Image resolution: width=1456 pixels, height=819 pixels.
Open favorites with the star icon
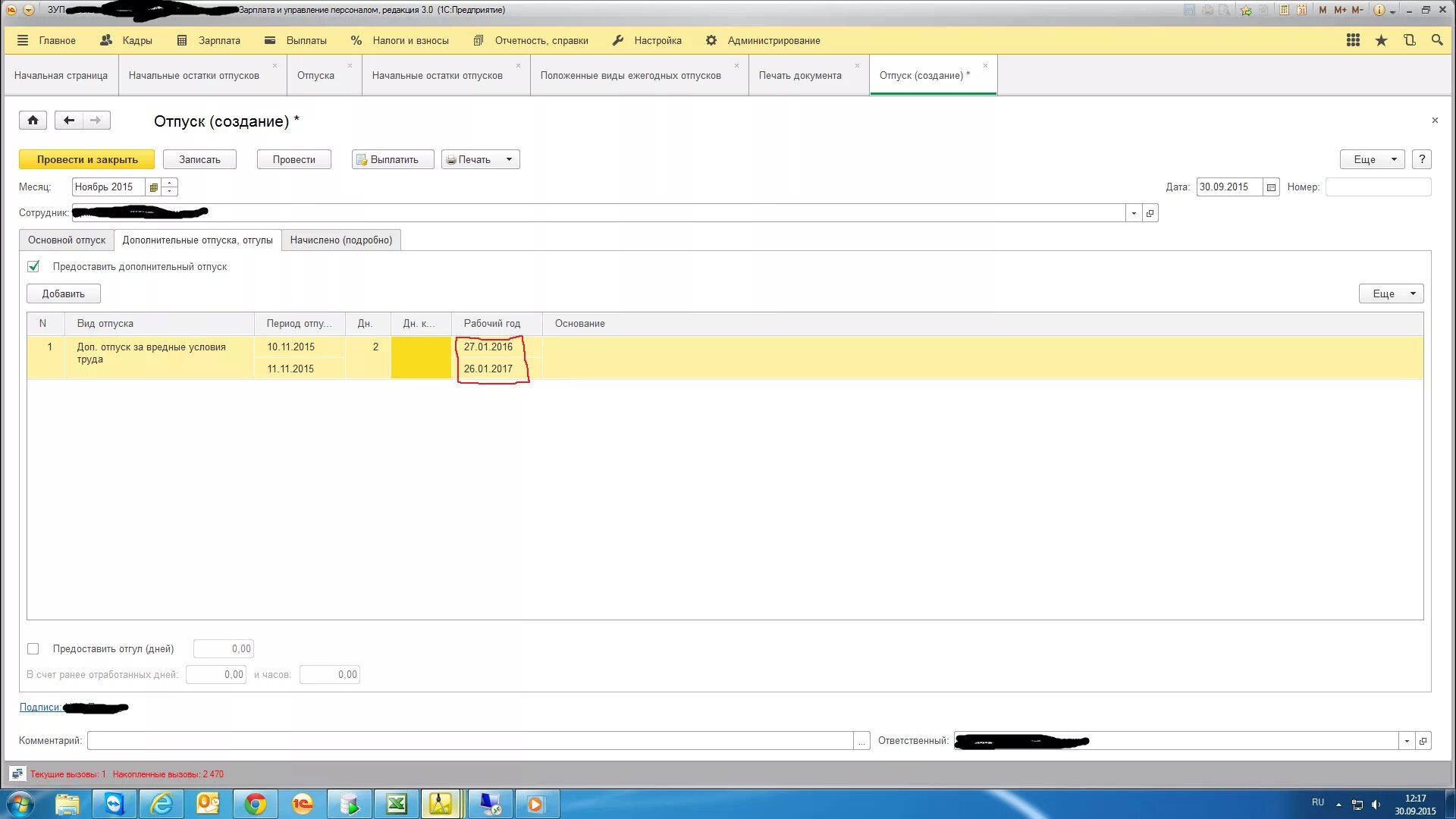[1381, 40]
